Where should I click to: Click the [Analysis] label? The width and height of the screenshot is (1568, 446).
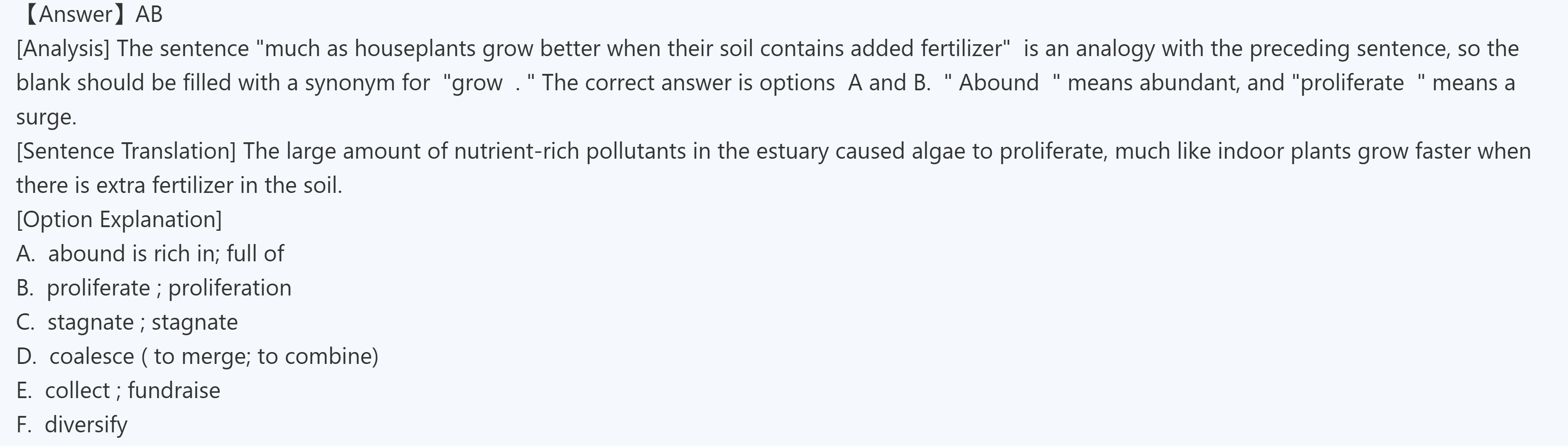point(63,49)
